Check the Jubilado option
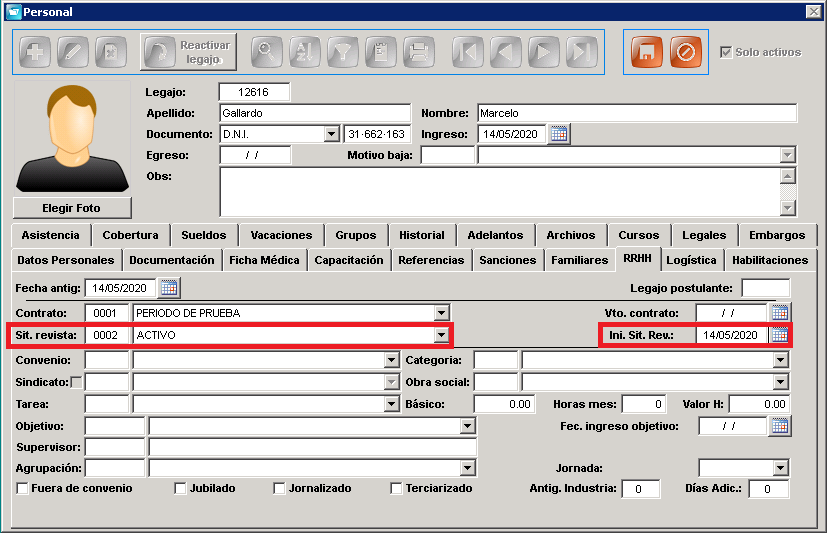 pos(180,489)
